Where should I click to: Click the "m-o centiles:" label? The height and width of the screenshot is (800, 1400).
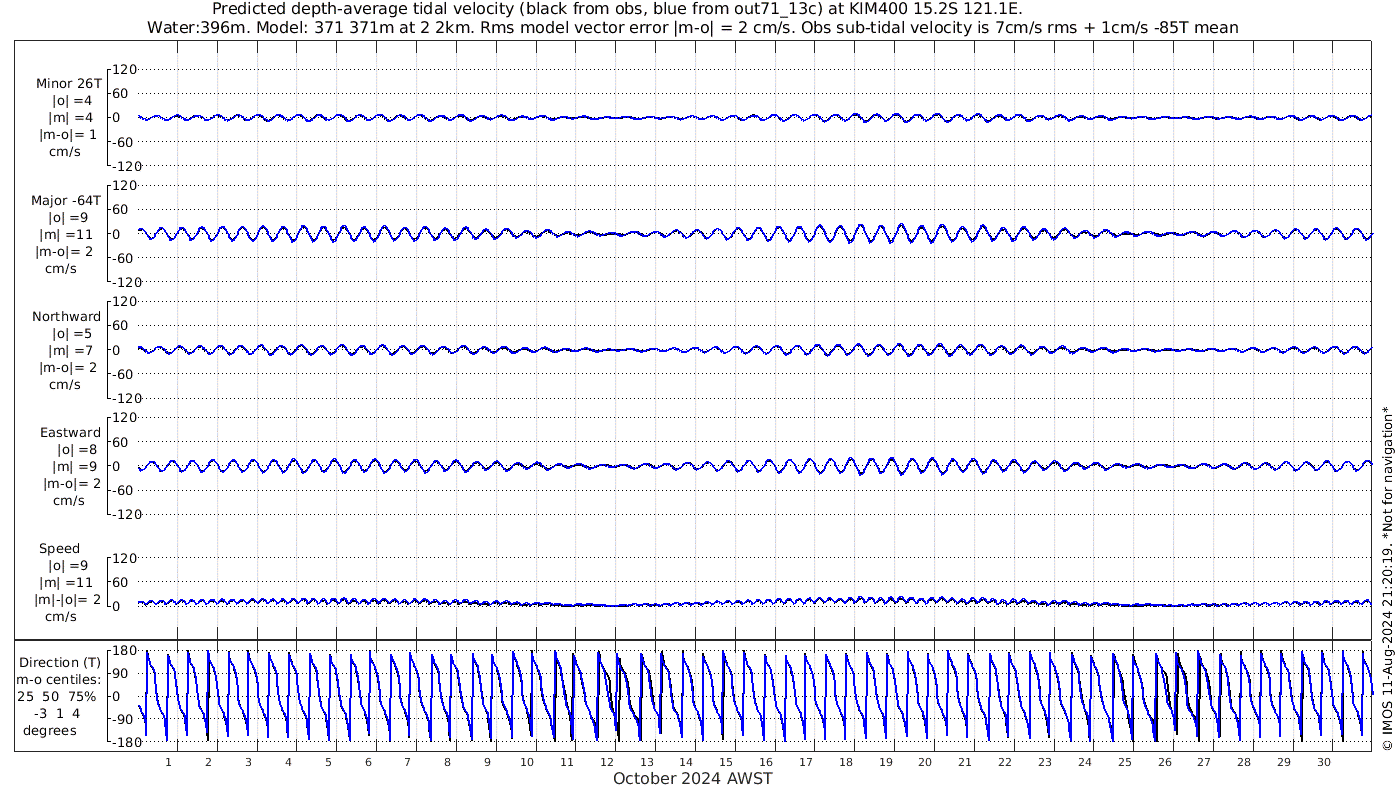coord(60,679)
